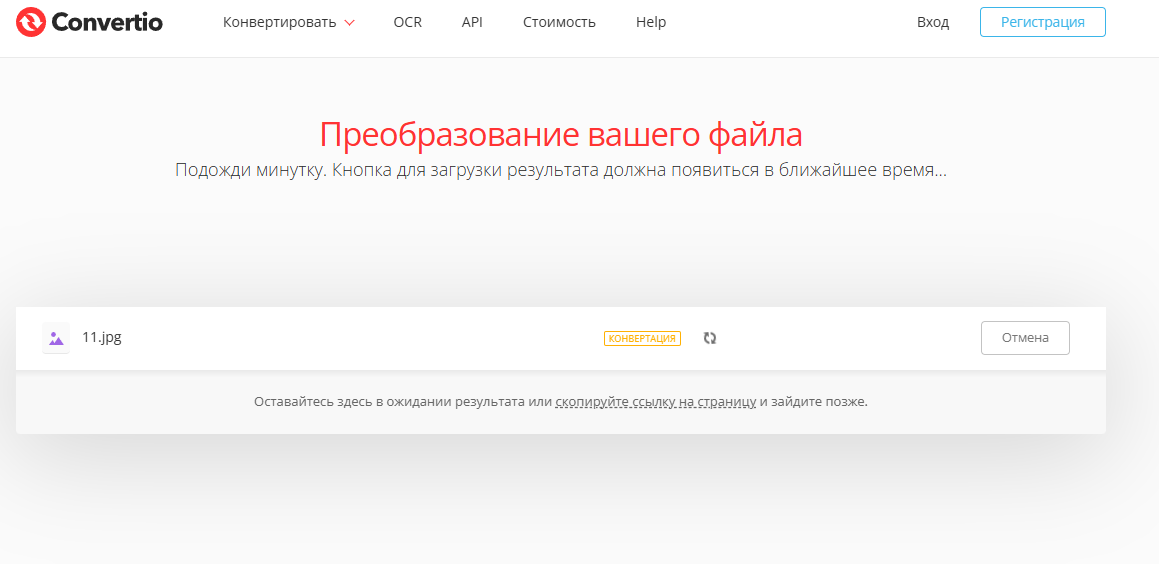
Task: Open the Стоимость pricing page
Action: (x=559, y=22)
